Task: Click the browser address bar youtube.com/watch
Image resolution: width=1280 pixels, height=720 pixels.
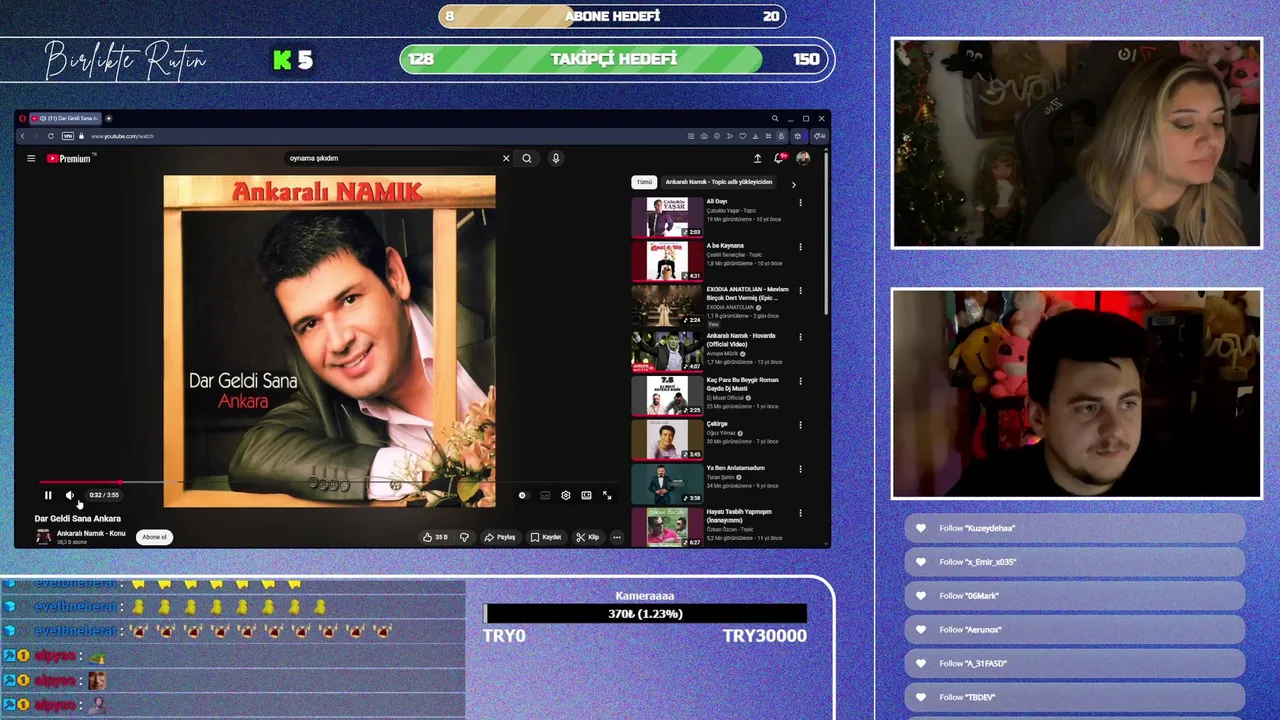Action: [121, 136]
